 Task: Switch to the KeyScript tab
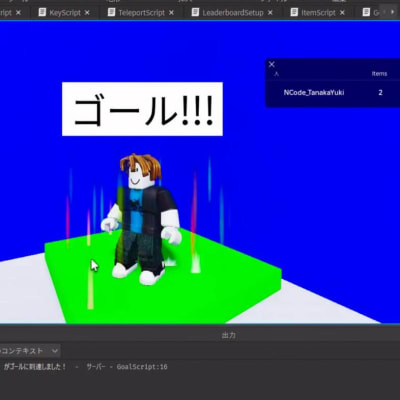65,13
